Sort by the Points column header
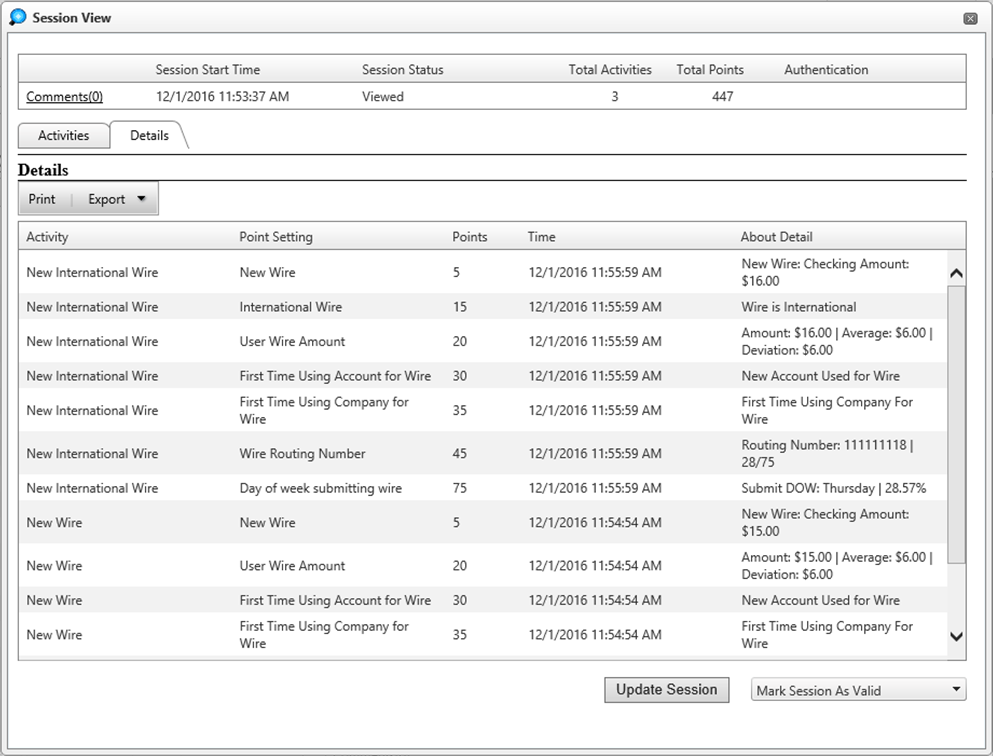Screen dimensions: 993x756 [x=470, y=237]
